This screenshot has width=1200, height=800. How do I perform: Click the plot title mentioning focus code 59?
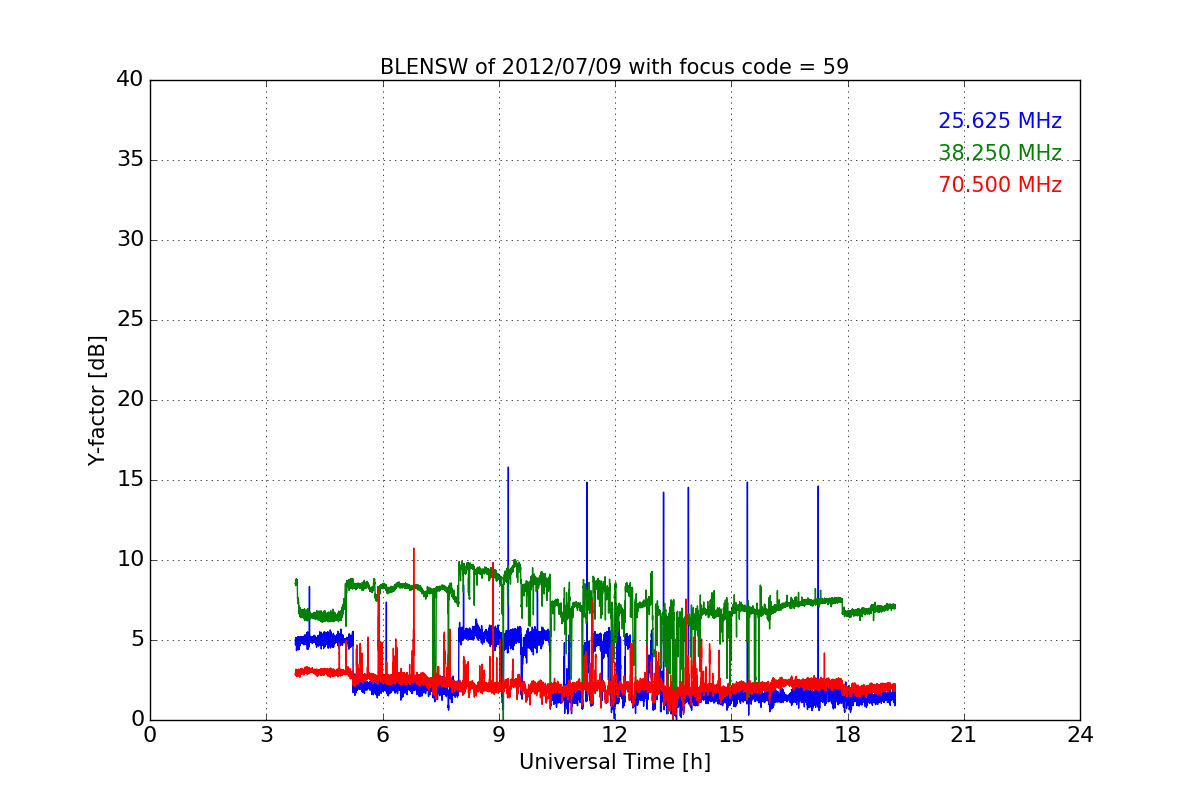(x=614, y=67)
